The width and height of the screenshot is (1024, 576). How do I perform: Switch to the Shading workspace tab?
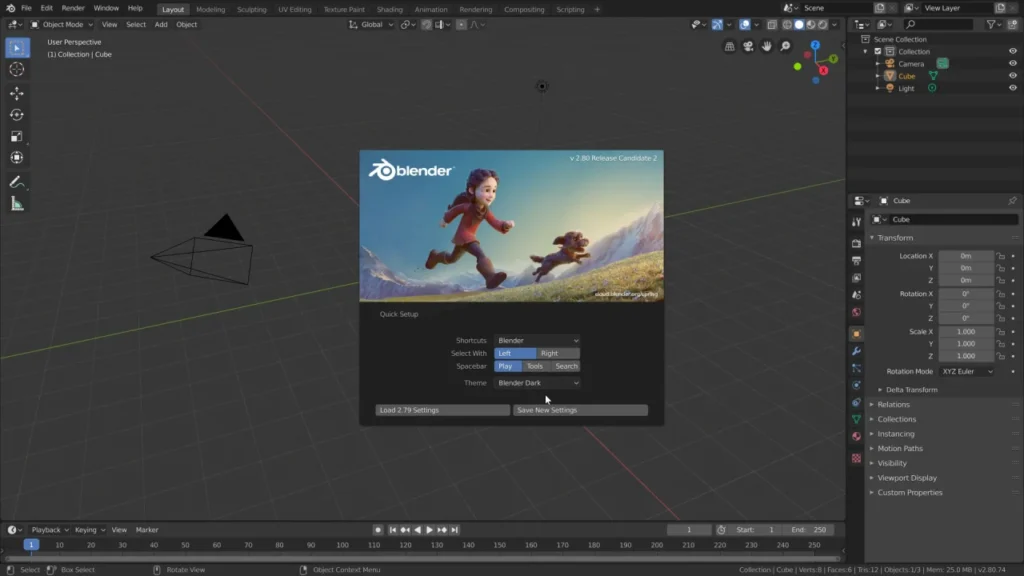(x=389, y=8)
